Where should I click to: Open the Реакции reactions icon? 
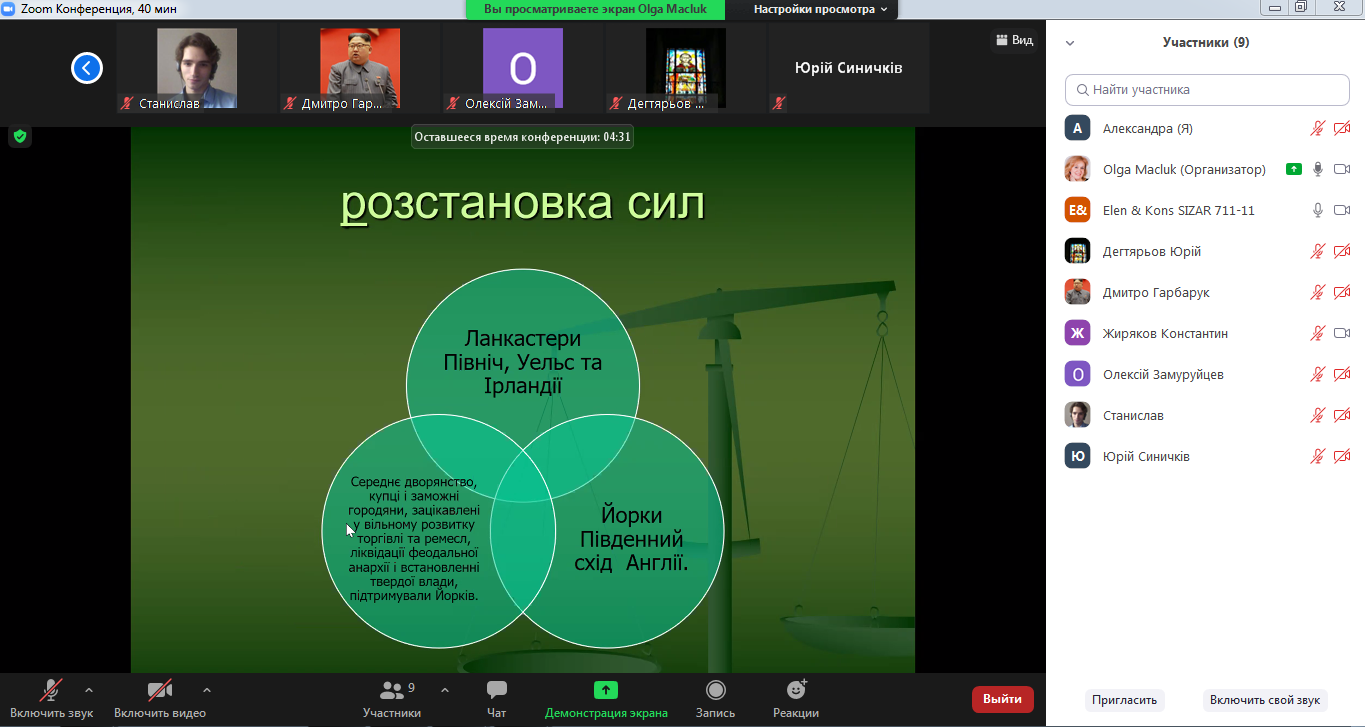[796, 691]
